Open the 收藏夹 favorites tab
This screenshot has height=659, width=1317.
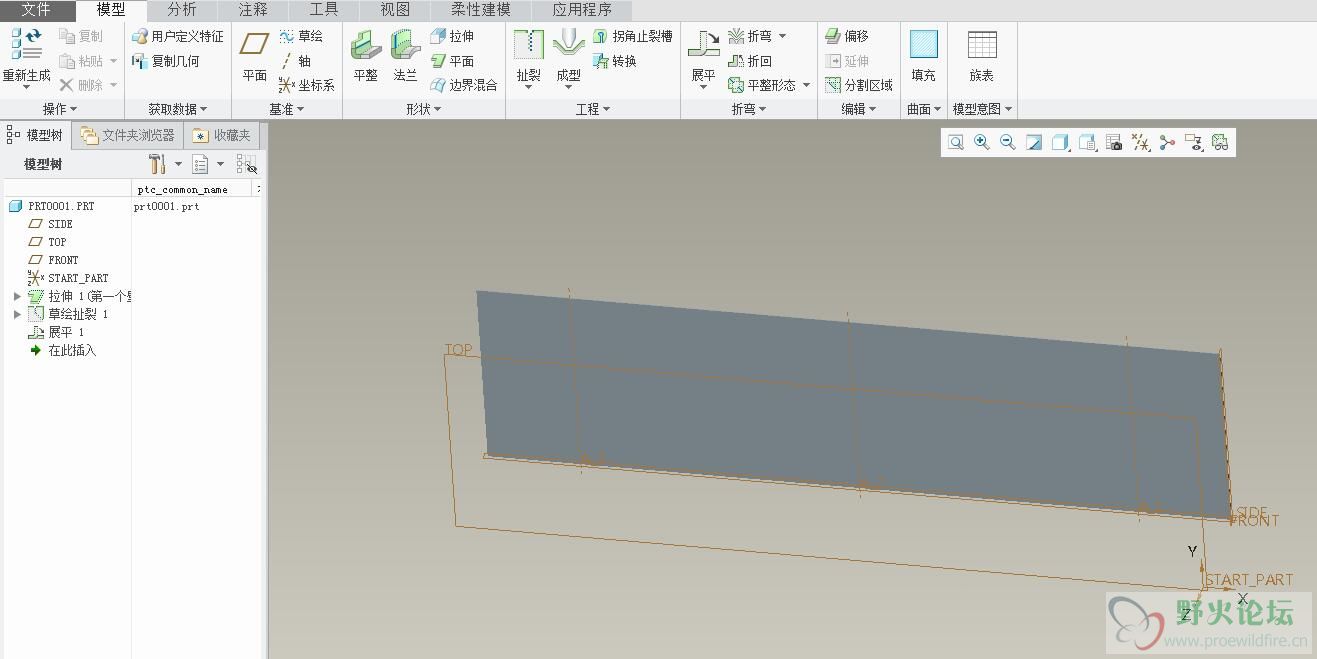223,135
